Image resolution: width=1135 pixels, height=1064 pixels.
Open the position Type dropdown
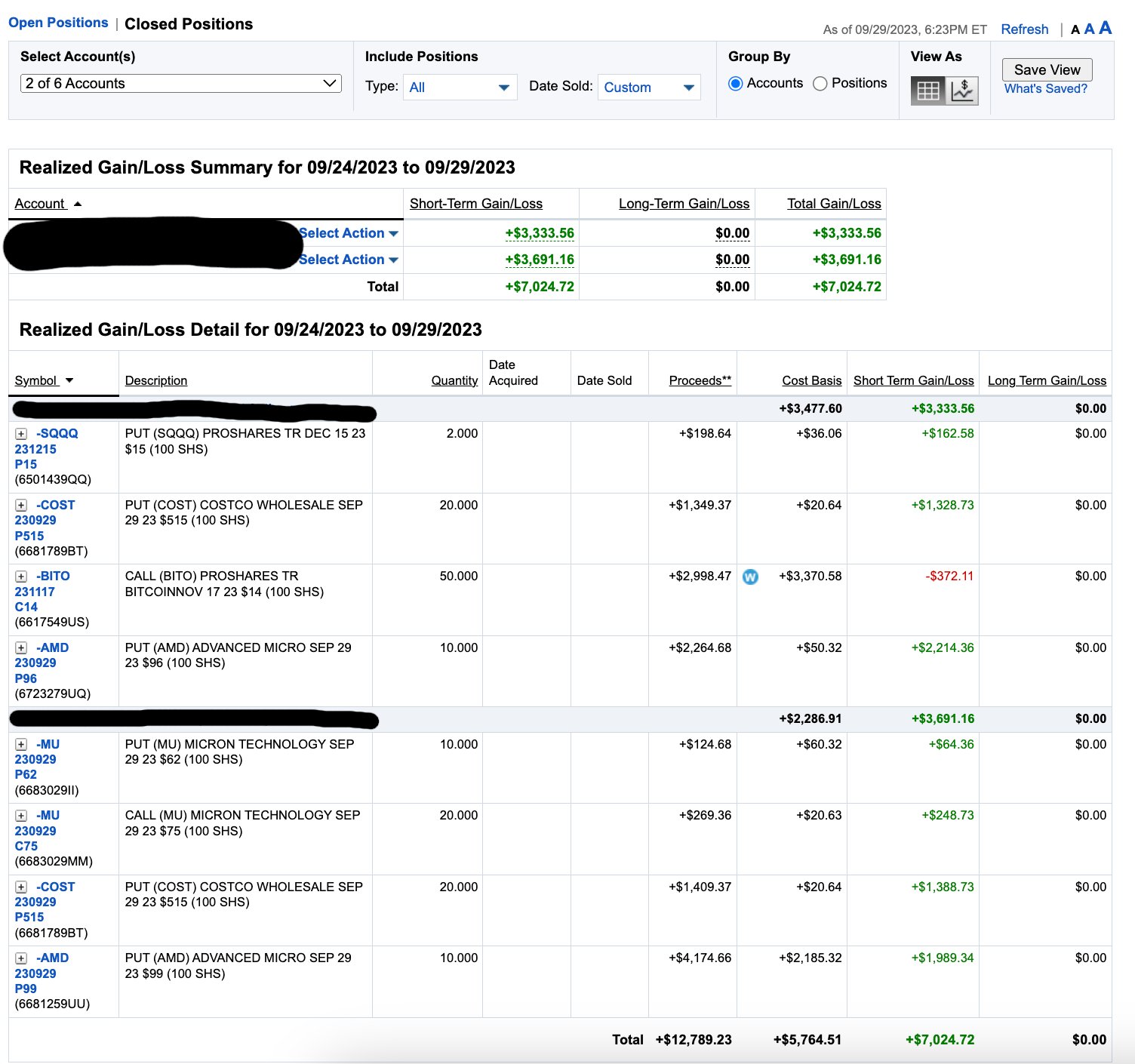point(460,88)
